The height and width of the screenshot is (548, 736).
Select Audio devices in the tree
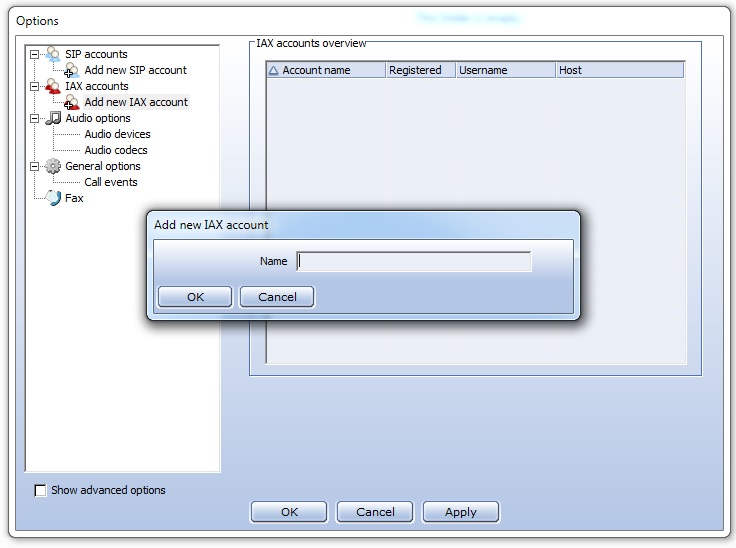tap(117, 134)
